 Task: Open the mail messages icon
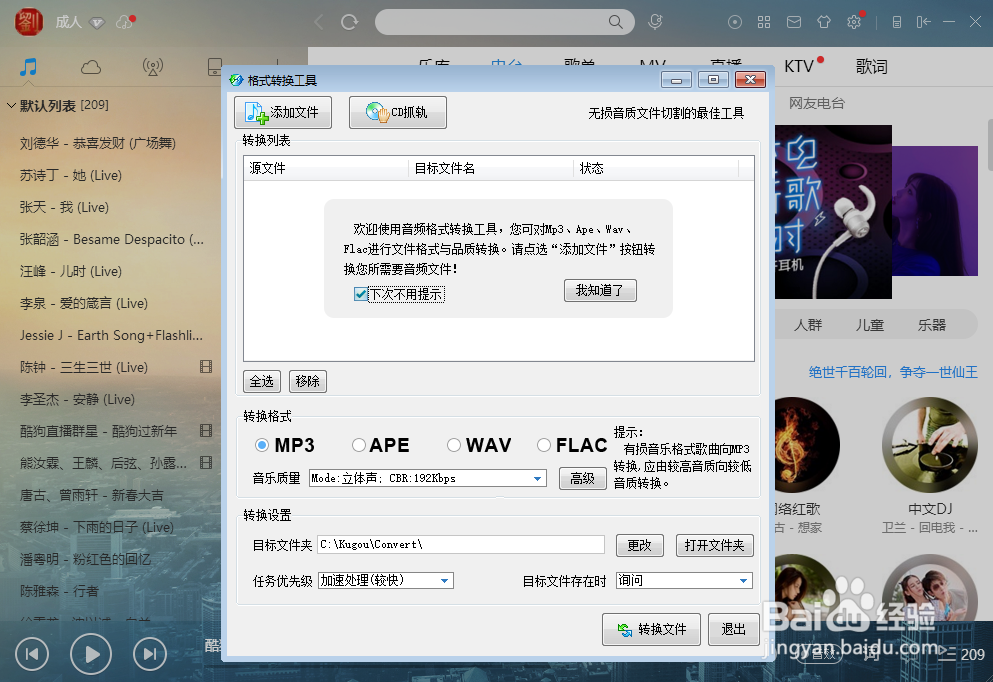click(794, 22)
